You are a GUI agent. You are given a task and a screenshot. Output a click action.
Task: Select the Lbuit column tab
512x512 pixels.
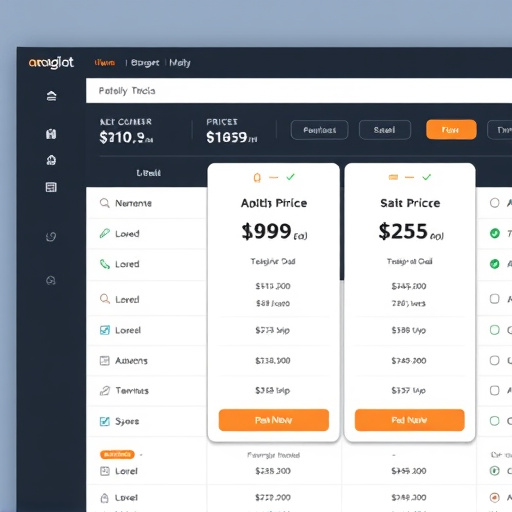click(x=148, y=173)
